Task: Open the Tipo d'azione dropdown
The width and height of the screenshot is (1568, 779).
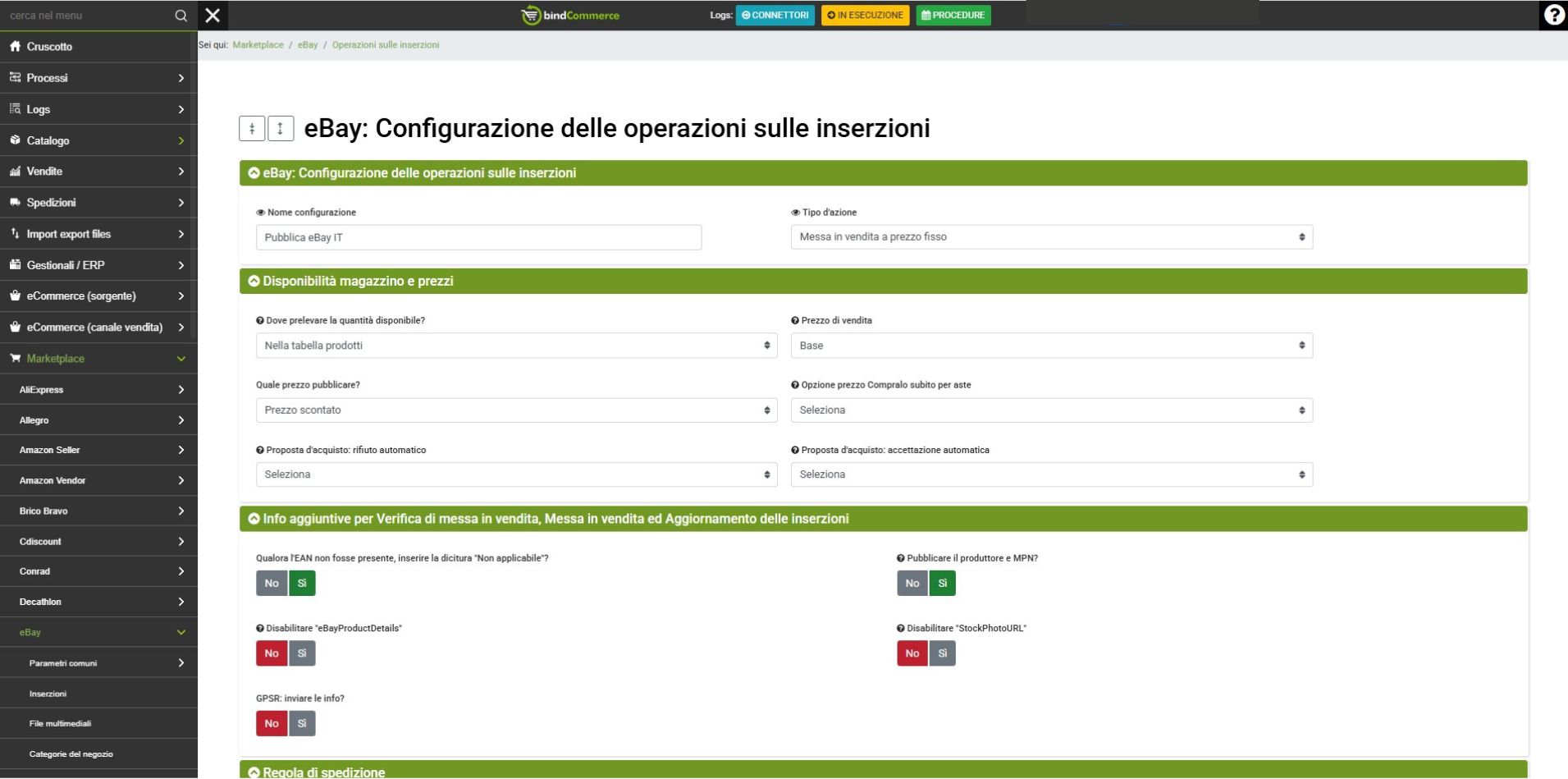Action: click(x=1051, y=237)
